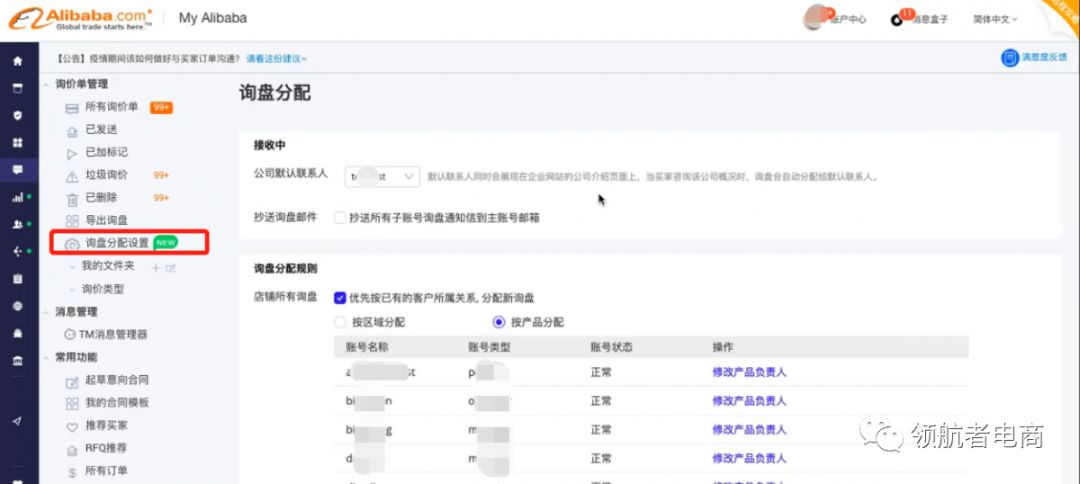Open the 简体中文 language dropdown
The width and height of the screenshot is (1080, 484).
994,19
